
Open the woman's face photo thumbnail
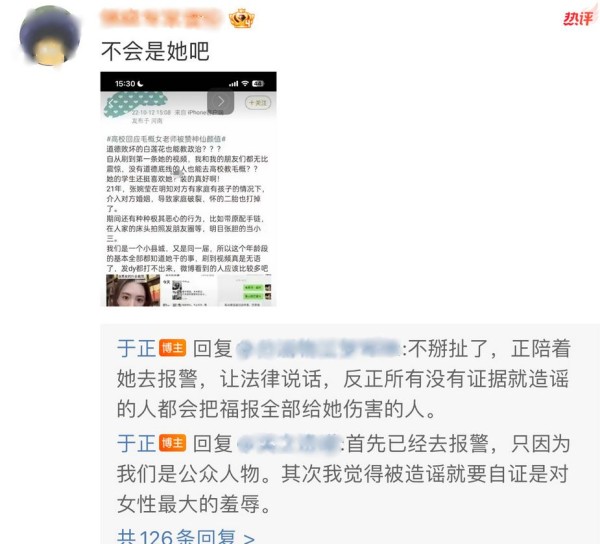(133, 290)
